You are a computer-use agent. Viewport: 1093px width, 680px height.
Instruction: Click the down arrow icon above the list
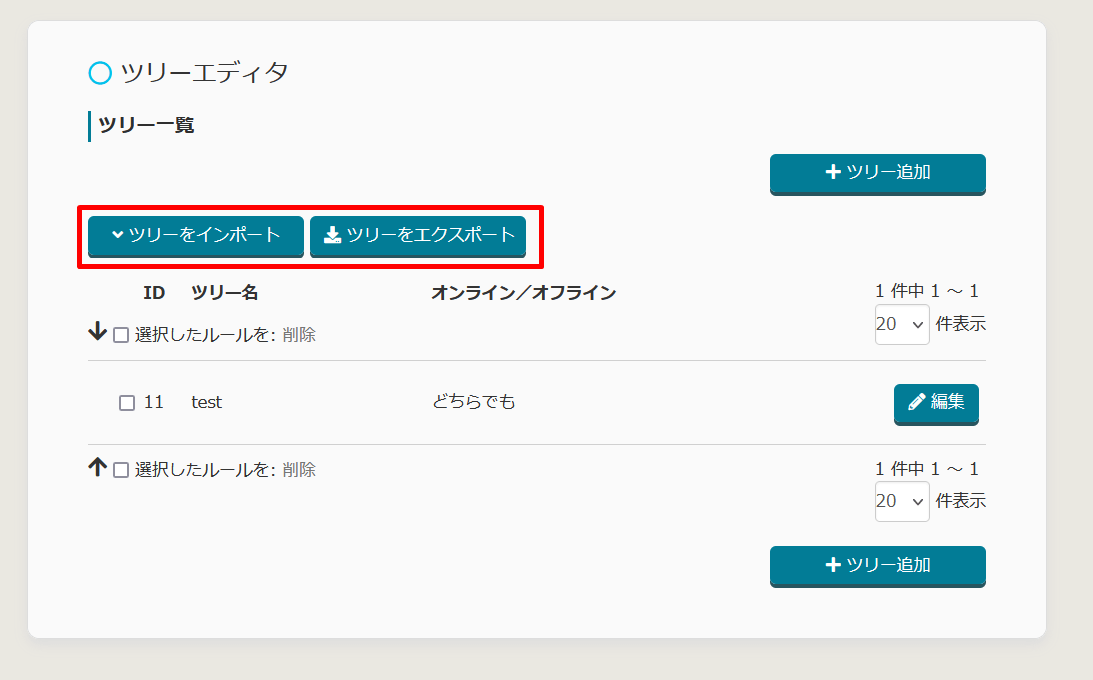[x=97, y=332]
